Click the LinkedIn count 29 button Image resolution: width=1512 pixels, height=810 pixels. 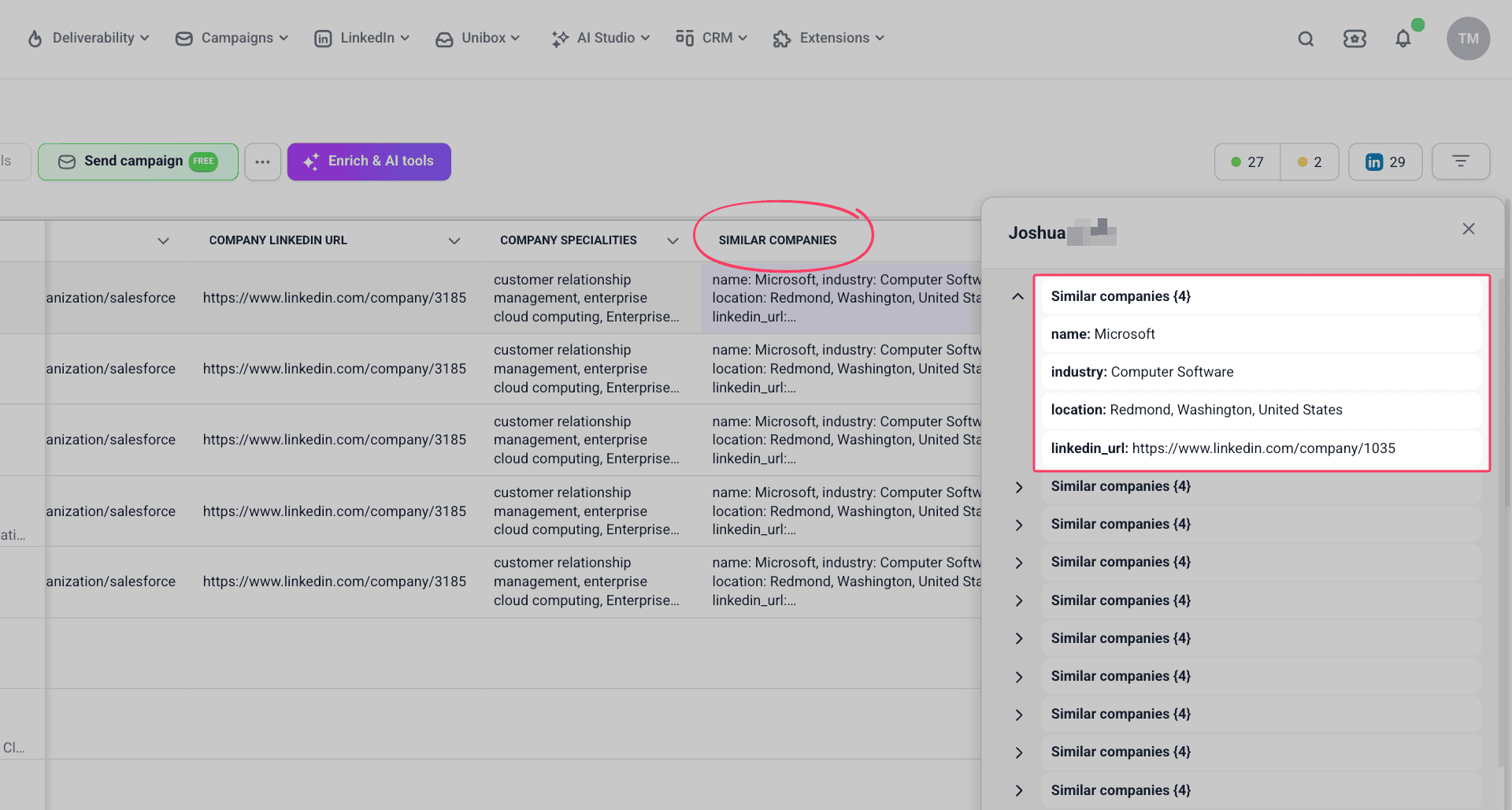click(1385, 162)
